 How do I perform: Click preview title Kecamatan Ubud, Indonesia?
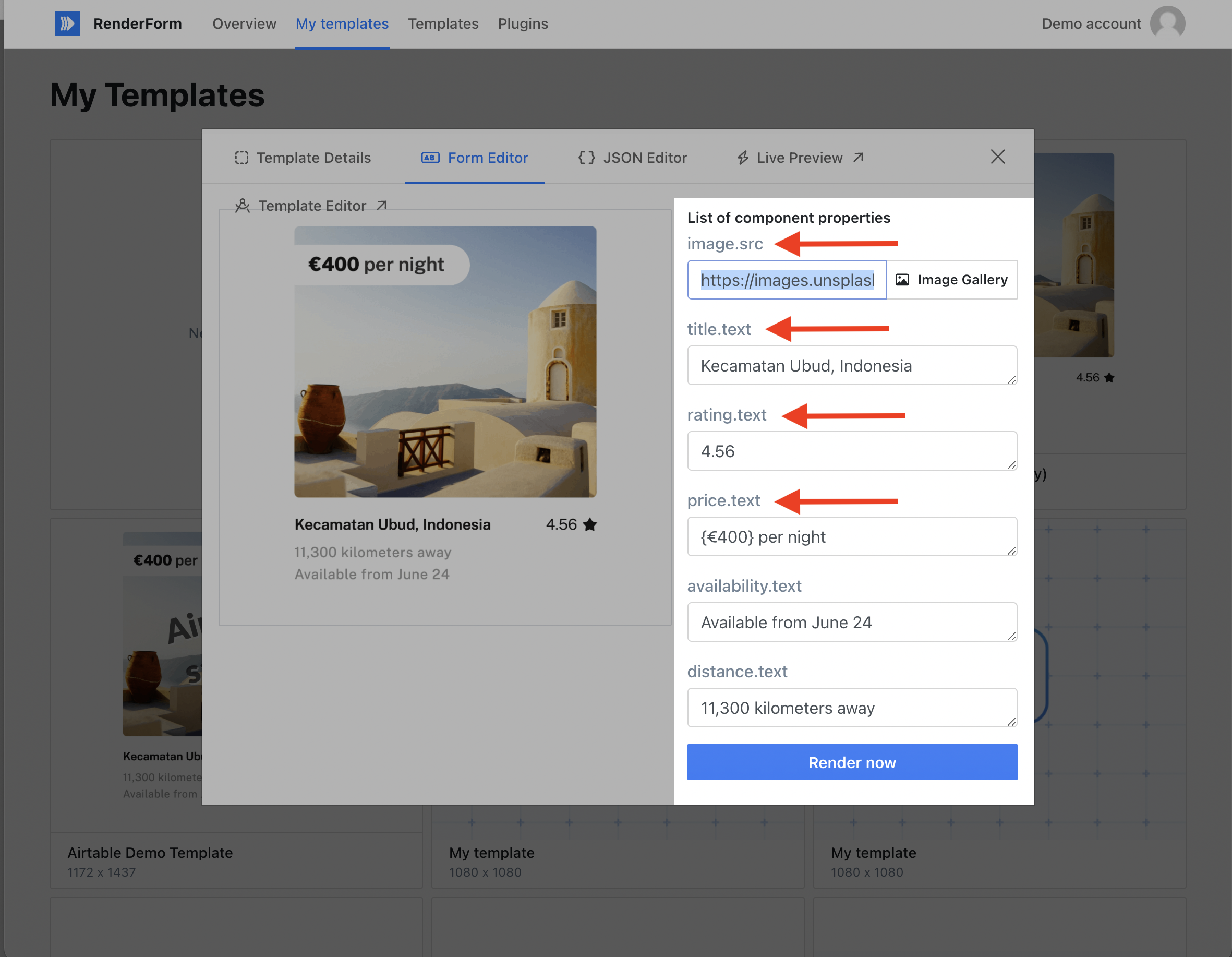point(393,525)
